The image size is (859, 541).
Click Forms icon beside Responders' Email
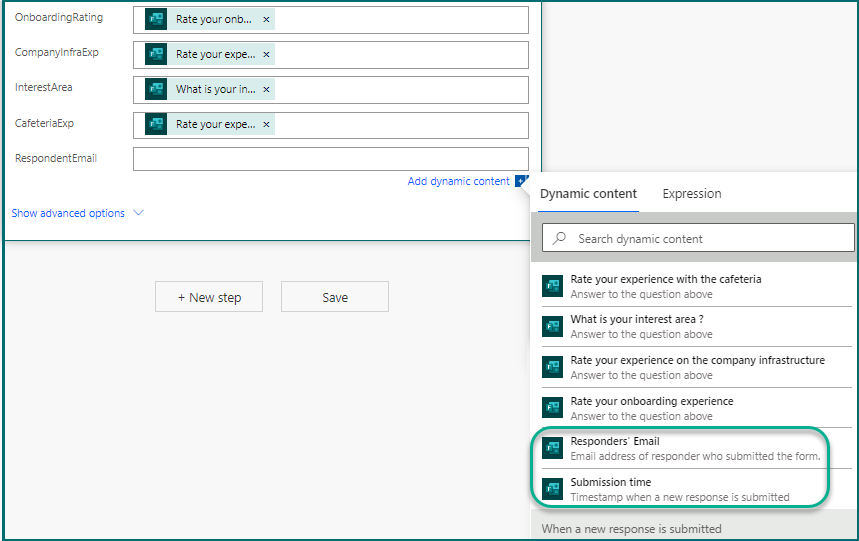(x=552, y=448)
